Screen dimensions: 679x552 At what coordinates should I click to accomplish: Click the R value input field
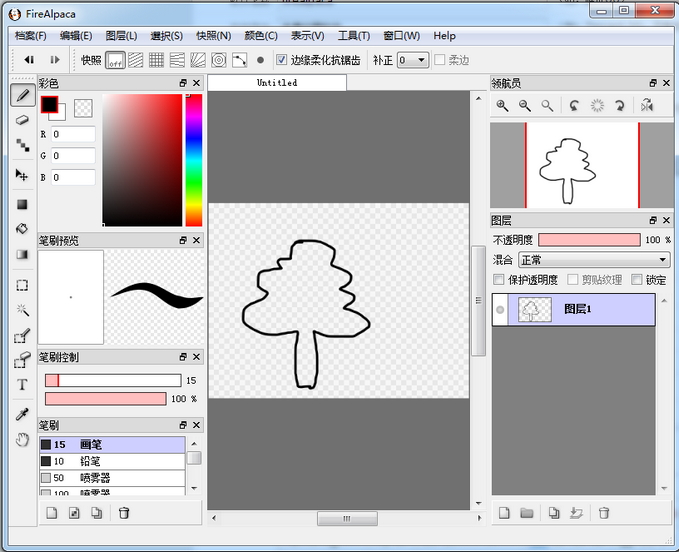(73, 134)
